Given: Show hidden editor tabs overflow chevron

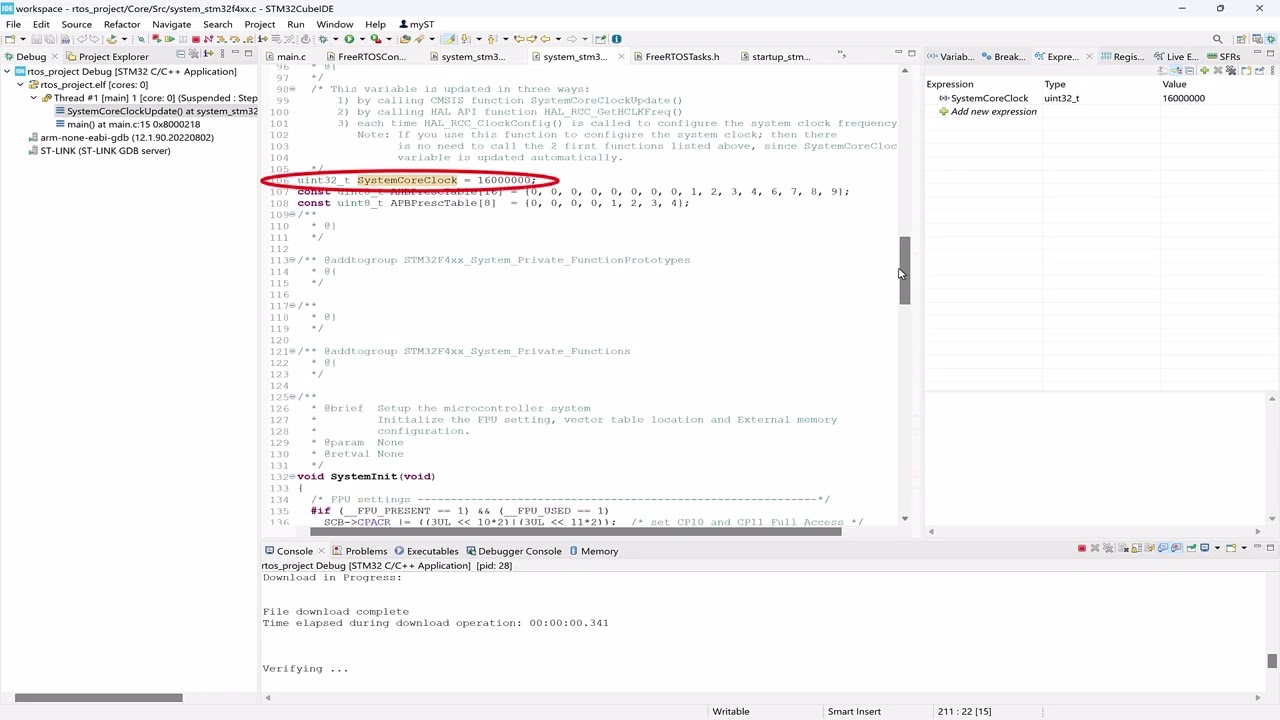Looking at the screenshot, I should pos(842,54).
